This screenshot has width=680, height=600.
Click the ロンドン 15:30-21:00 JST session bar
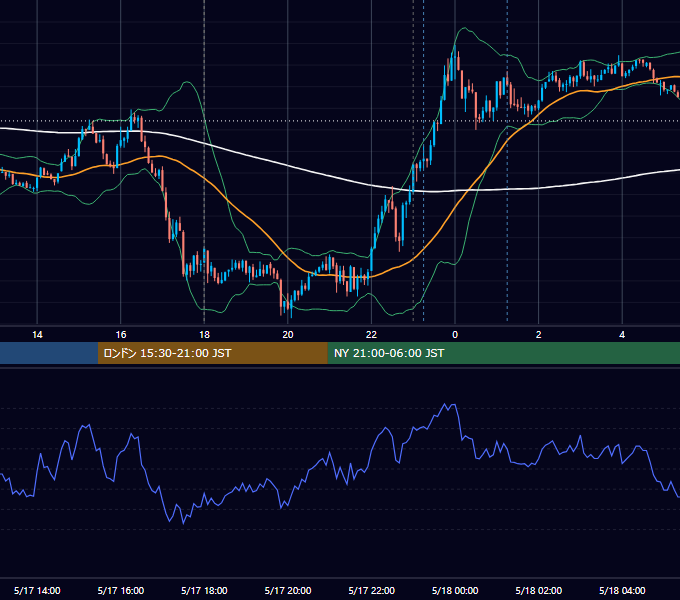[x=212, y=353]
